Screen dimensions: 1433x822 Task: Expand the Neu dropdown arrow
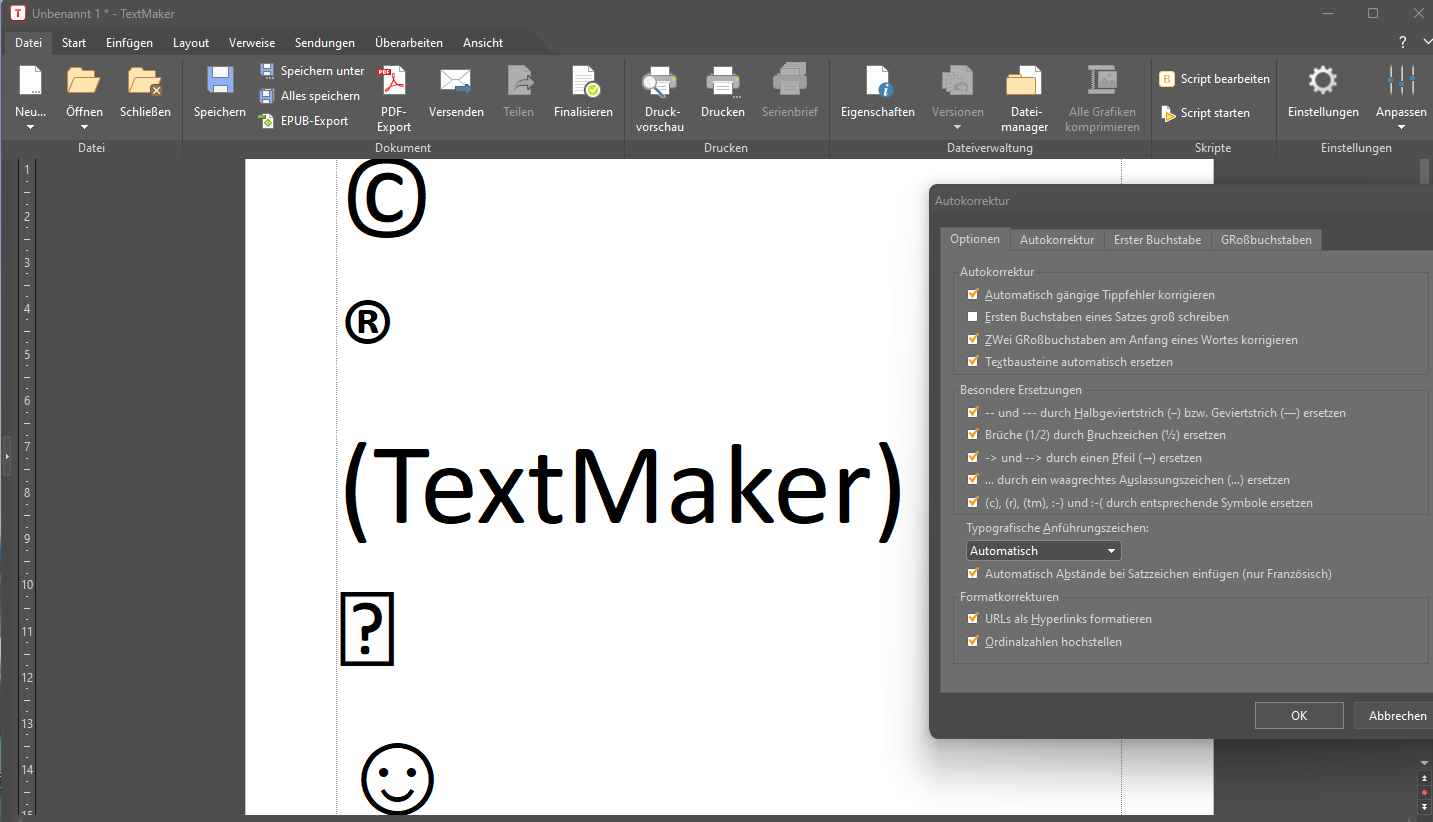(30, 127)
